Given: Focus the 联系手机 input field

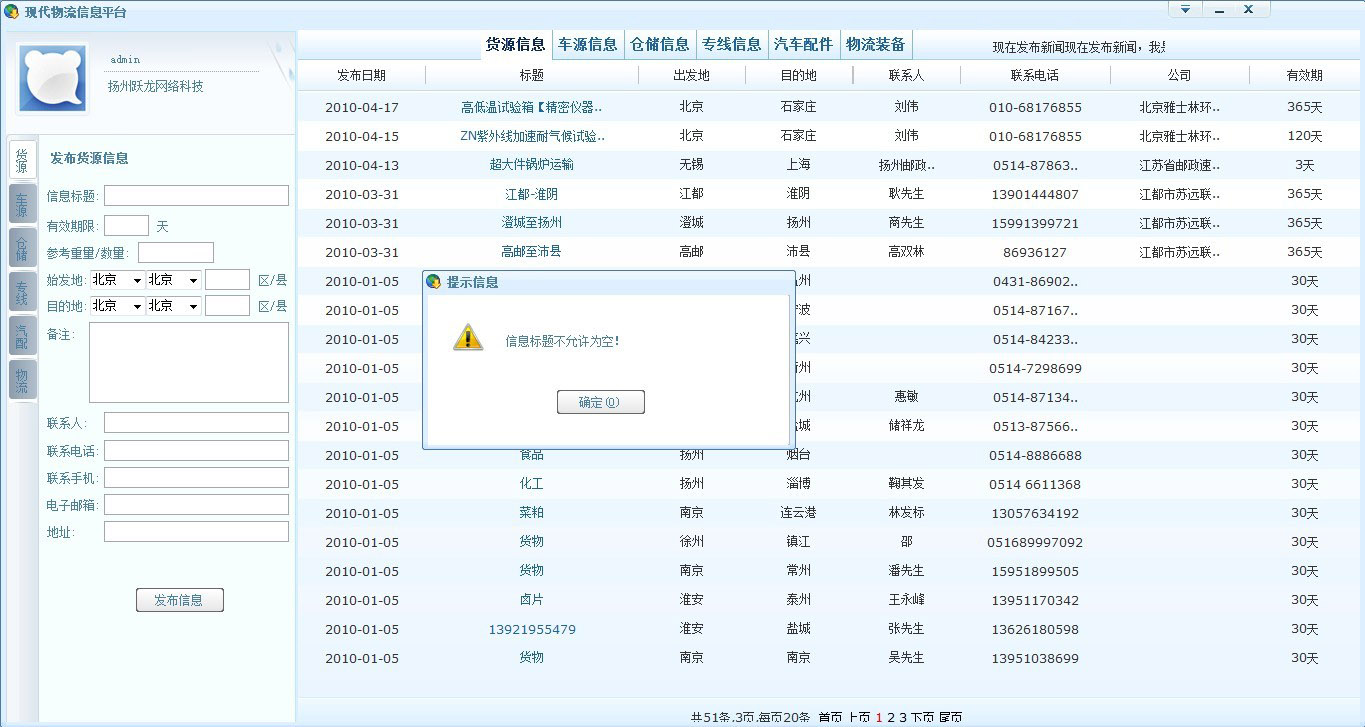Looking at the screenshot, I should tap(196, 478).
